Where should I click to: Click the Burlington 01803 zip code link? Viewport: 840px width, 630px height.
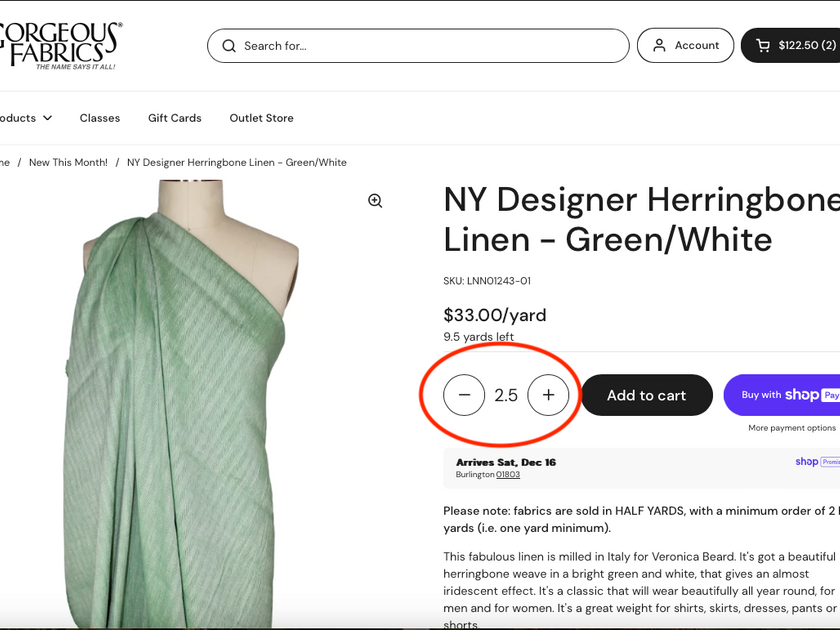(x=507, y=474)
